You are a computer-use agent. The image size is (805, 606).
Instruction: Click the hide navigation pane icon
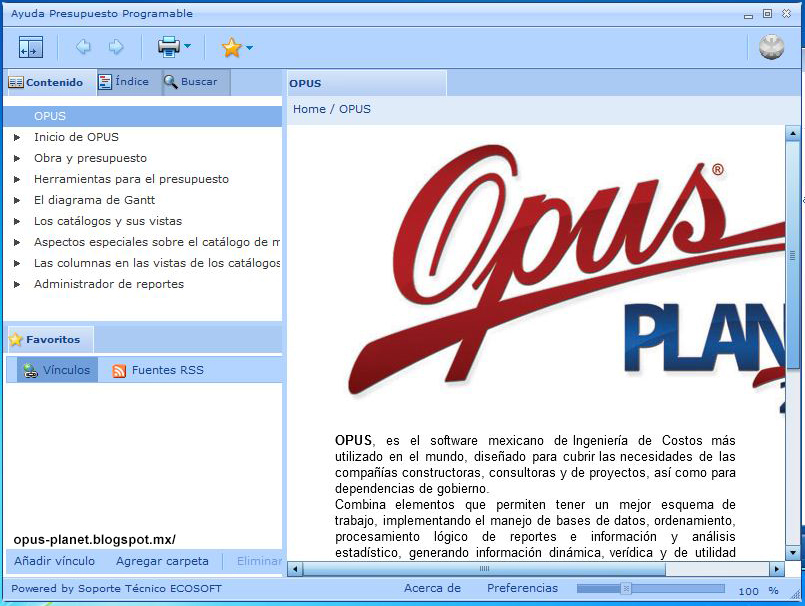tap(30, 47)
